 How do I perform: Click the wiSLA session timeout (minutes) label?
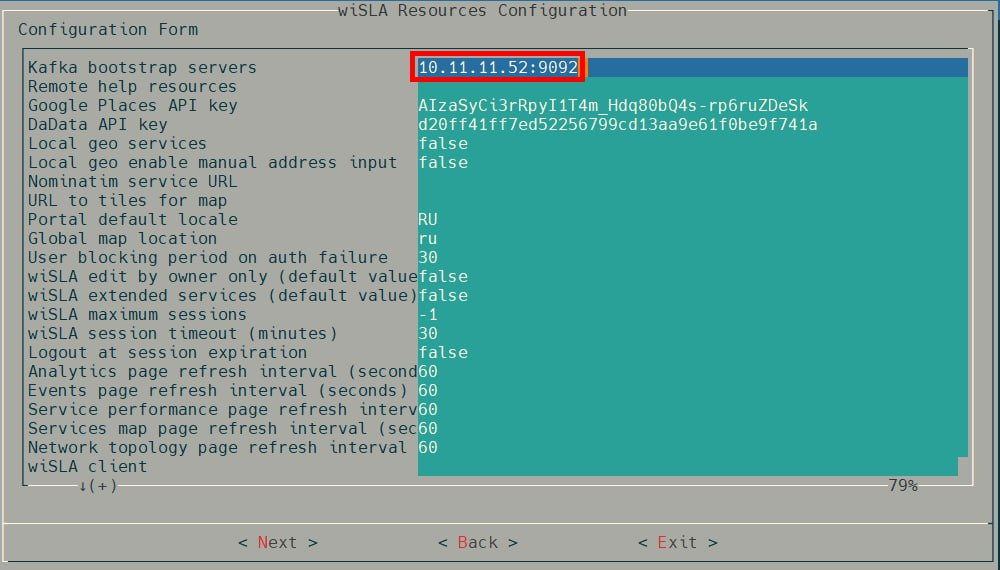[182, 333]
